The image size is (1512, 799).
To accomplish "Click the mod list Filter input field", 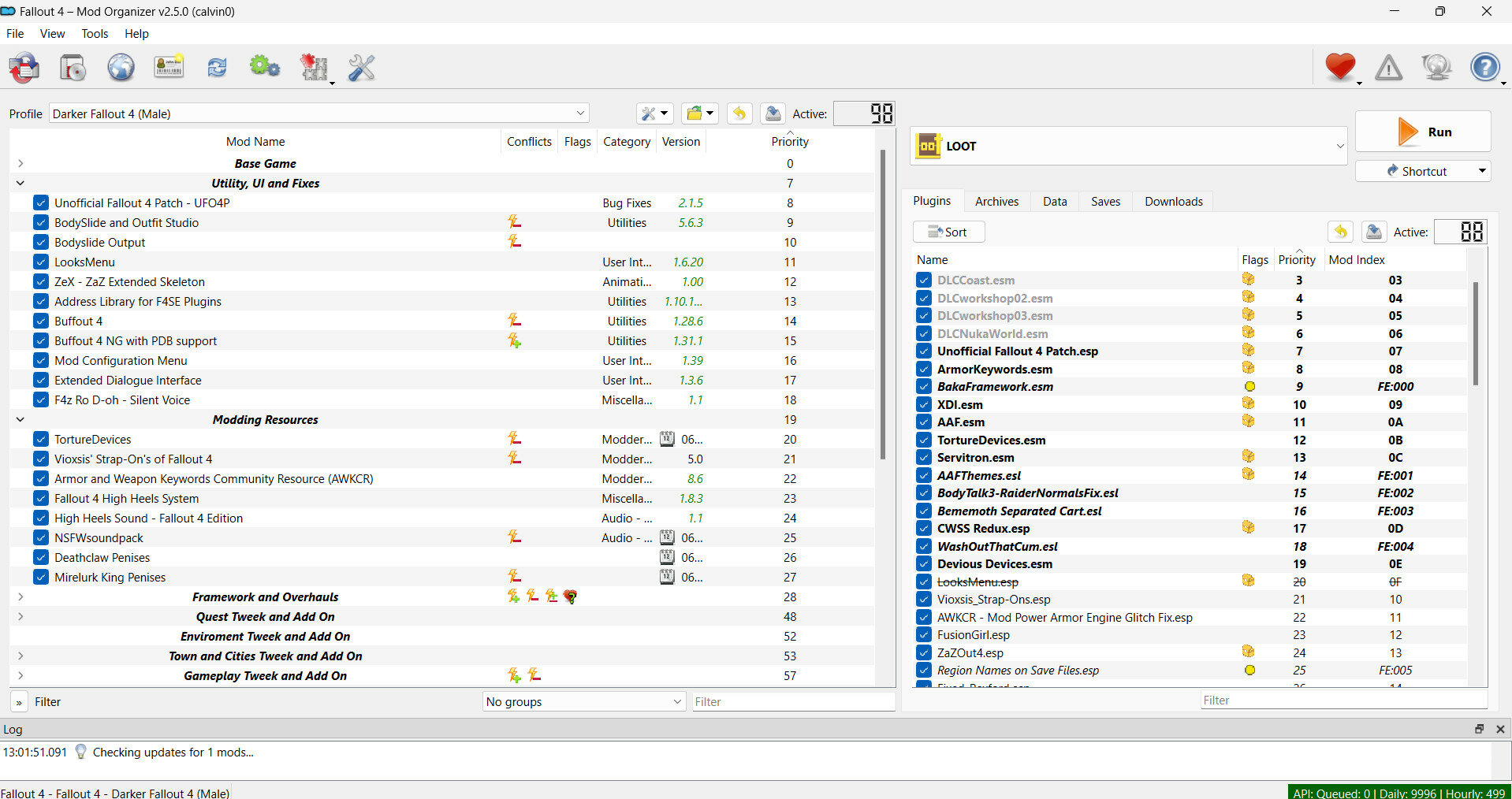I will [793, 701].
